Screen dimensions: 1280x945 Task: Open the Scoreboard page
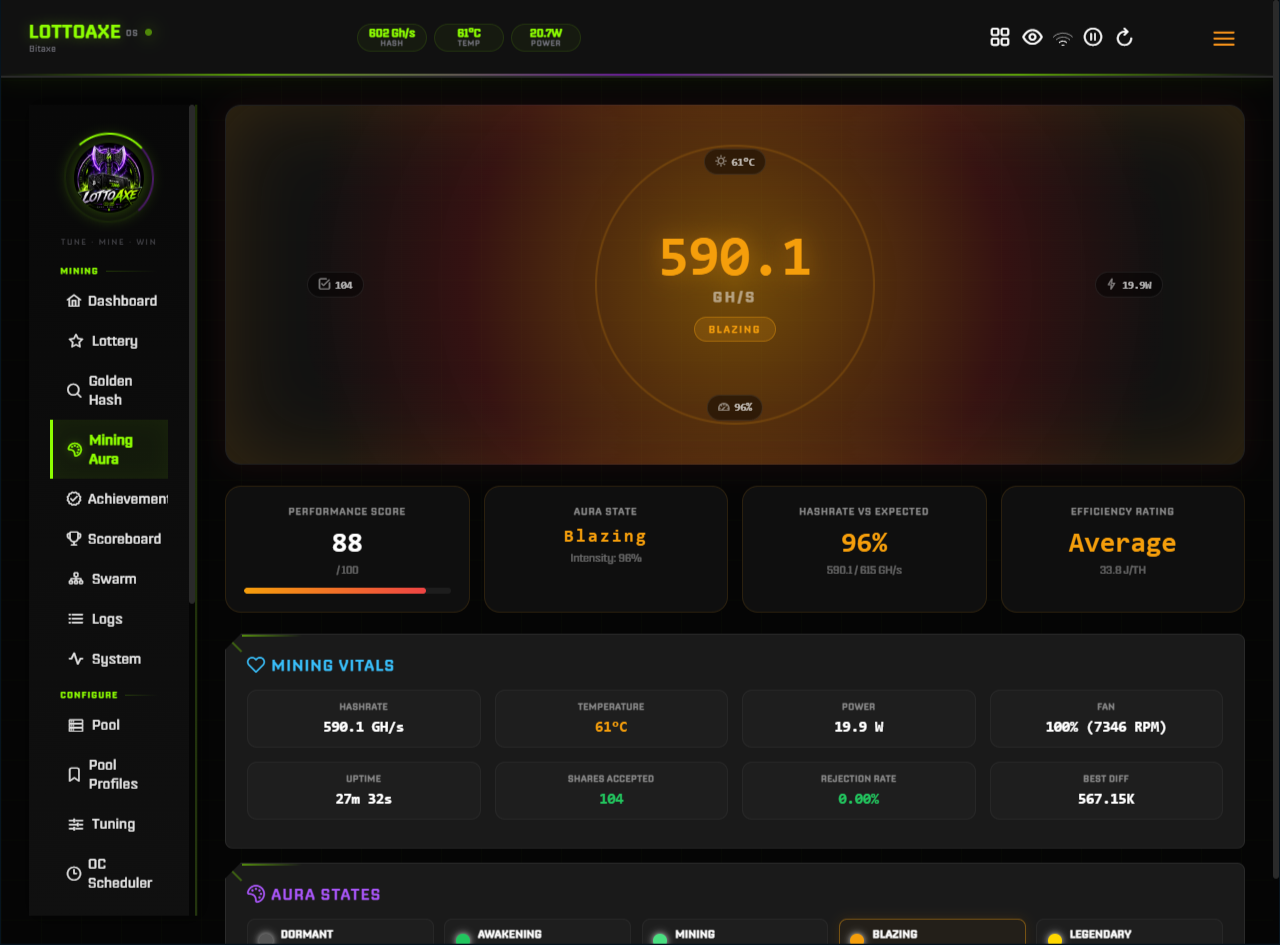(109, 539)
